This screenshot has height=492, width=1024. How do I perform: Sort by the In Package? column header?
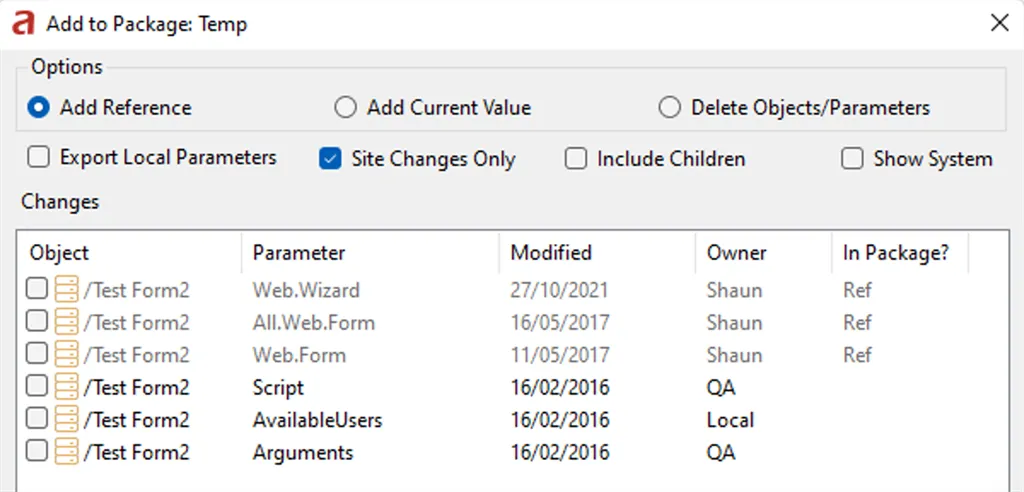pyautogui.click(x=895, y=253)
